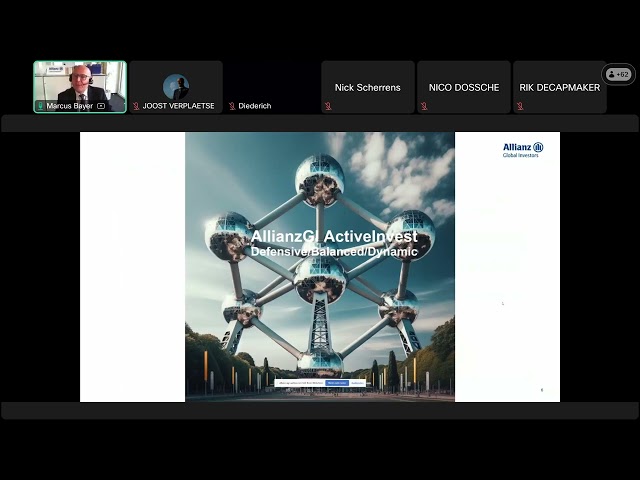Click the Defensive/Balanced/Dynamic subtitle on slide
This screenshot has width=640, height=480.
pyautogui.click(x=334, y=251)
